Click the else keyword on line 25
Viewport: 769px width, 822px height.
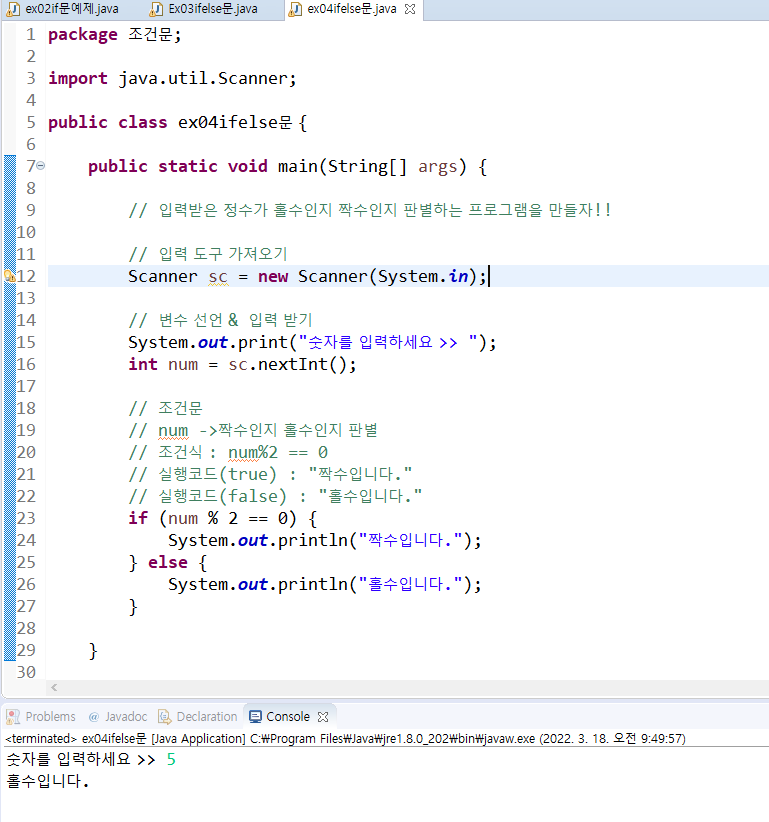pos(168,563)
